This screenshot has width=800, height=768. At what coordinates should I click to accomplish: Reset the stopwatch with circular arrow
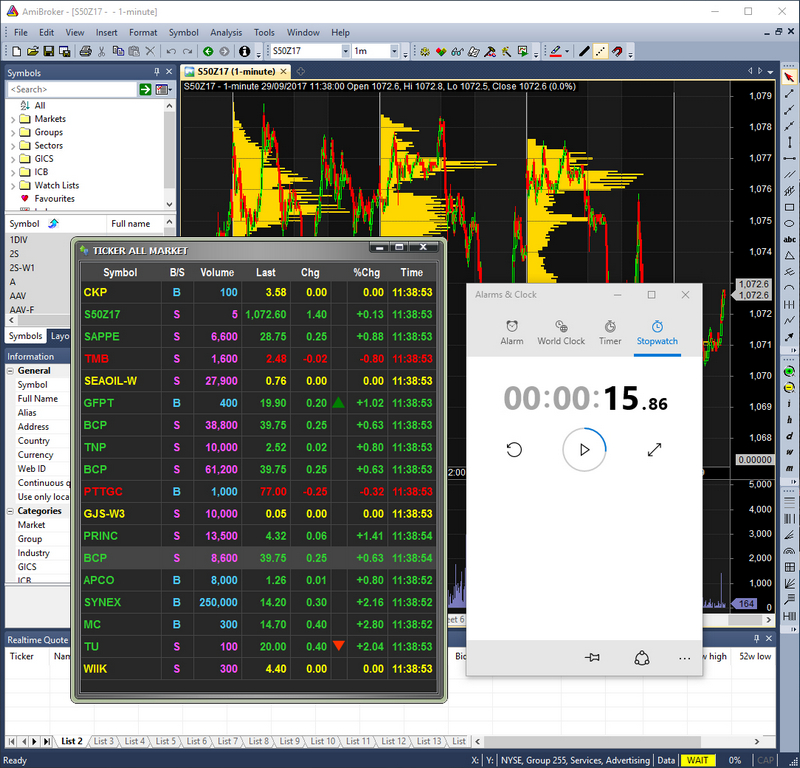point(514,450)
